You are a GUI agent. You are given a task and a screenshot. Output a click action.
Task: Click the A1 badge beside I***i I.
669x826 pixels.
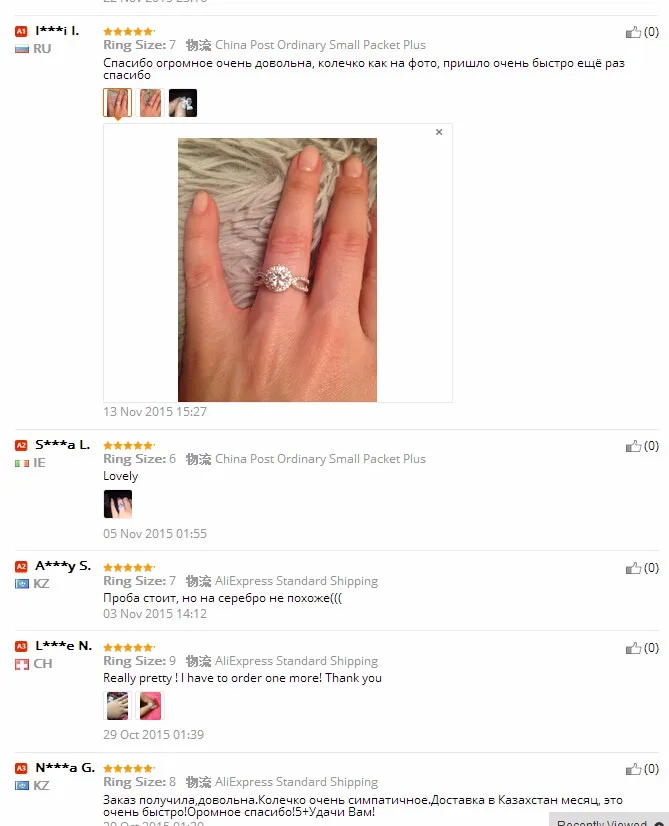click(x=21, y=32)
